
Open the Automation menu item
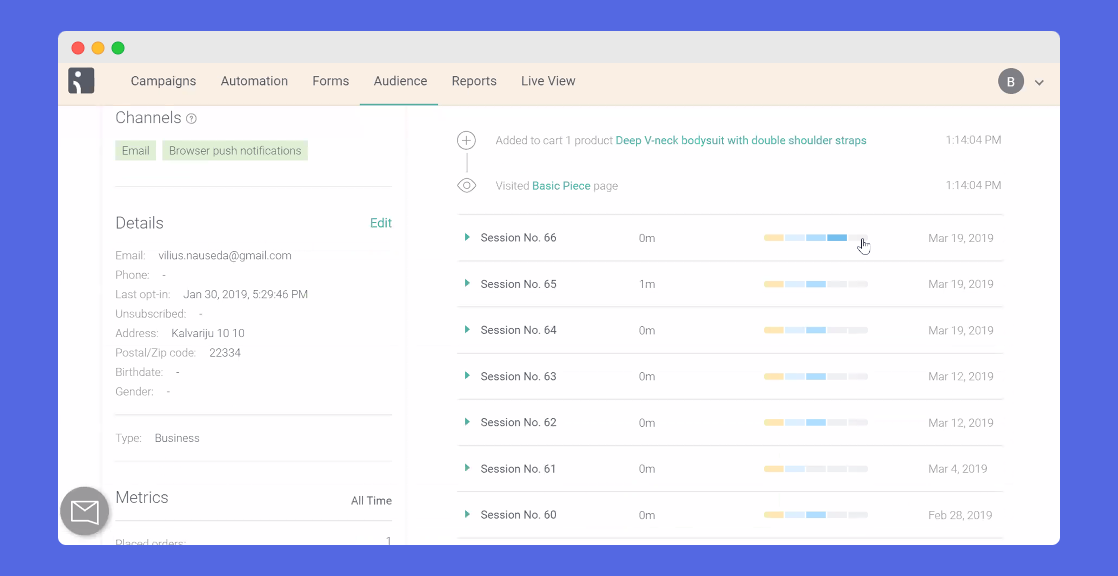tap(254, 81)
